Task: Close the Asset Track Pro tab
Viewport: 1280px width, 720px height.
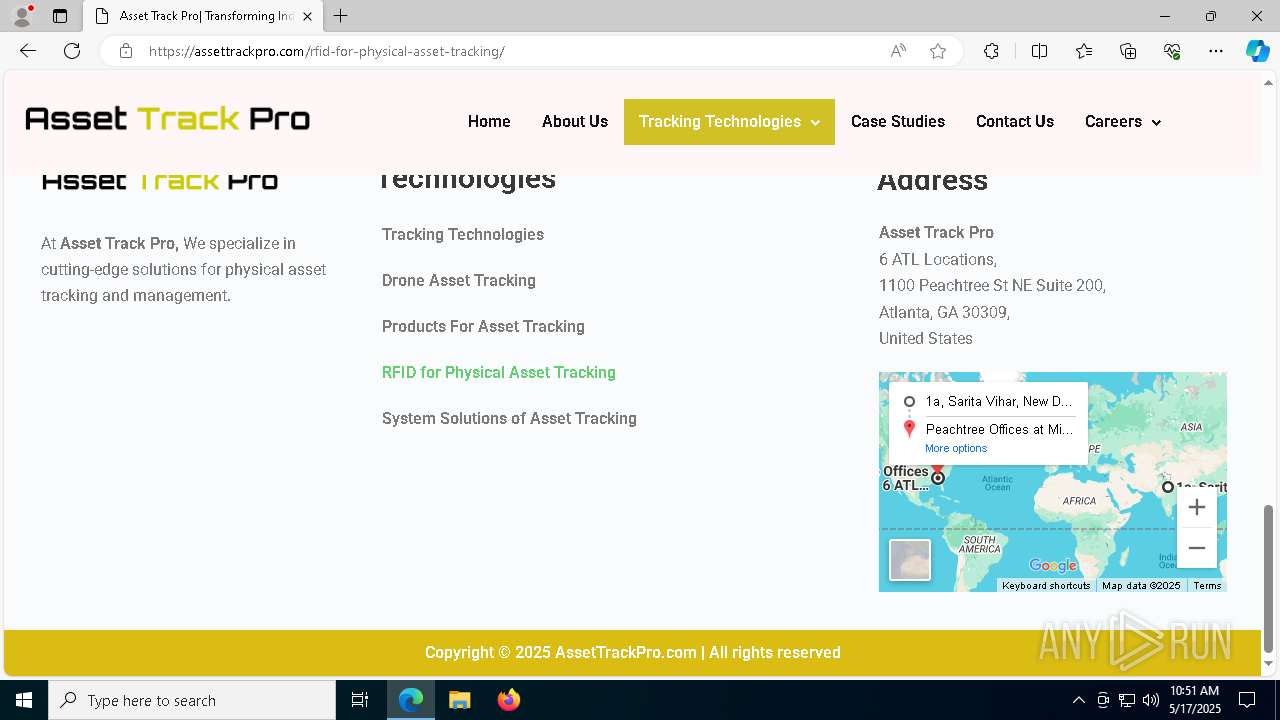Action: pos(307,16)
